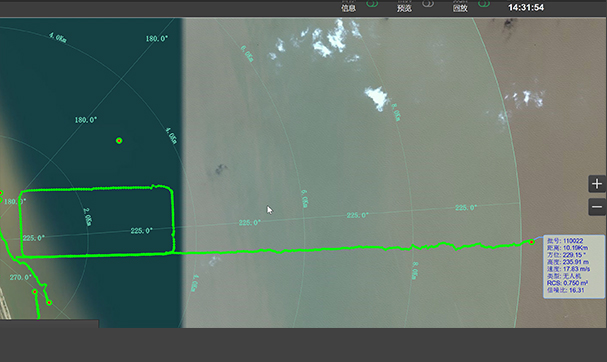Toggle the switch beside 回放
Image resolution: width=607 pixels, height=362 pixels.
(x=484, y=3)
